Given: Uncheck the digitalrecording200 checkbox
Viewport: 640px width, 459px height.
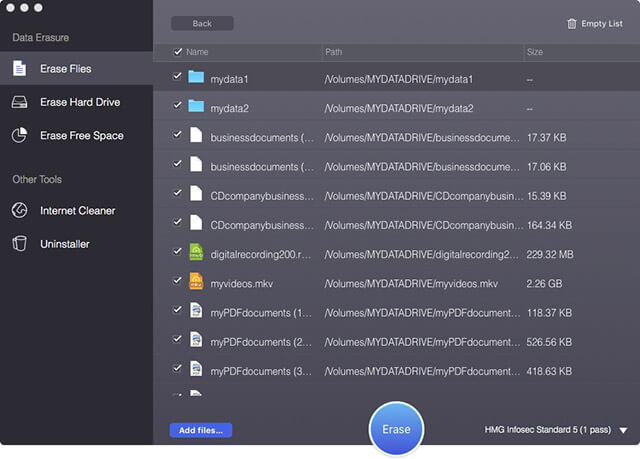Looking at the screenshot, I should tap(177, 251).
